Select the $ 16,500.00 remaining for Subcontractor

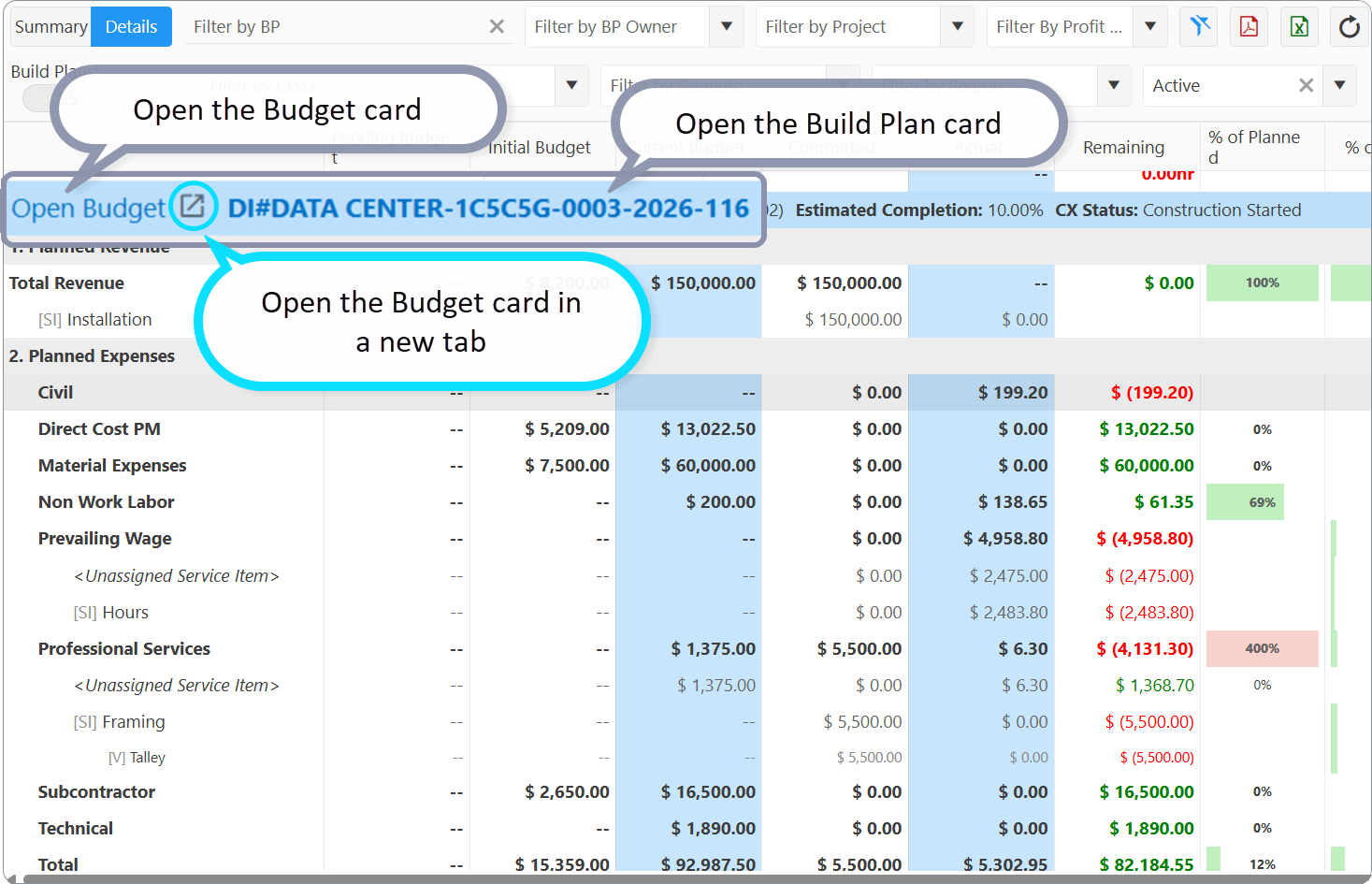click(1146, 791)
